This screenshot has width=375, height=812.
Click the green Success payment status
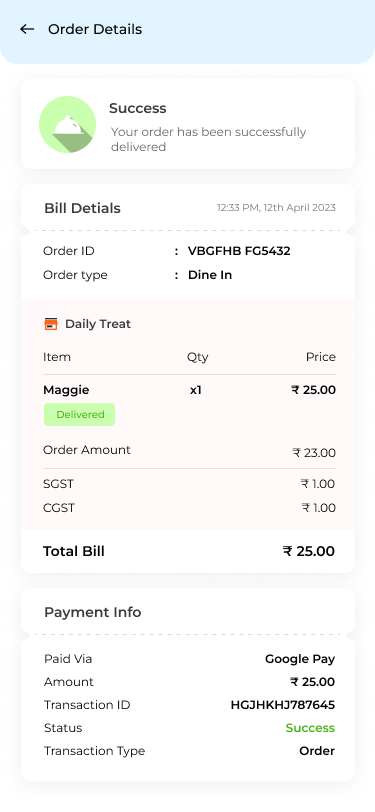tap(310, 728)
